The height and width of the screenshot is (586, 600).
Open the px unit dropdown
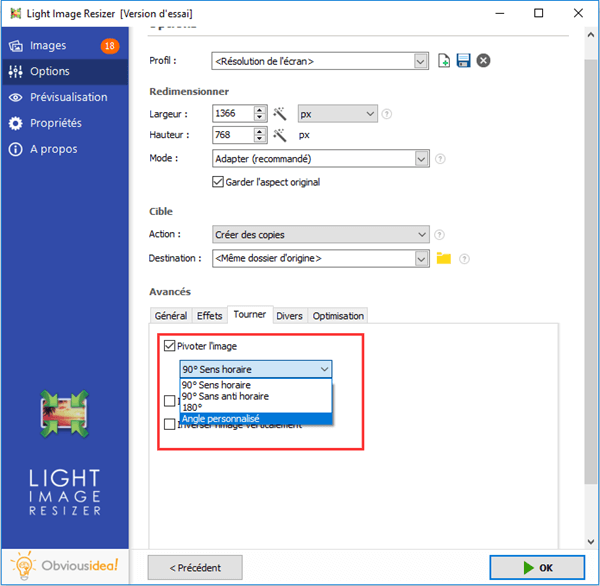(x=338, y=114)
